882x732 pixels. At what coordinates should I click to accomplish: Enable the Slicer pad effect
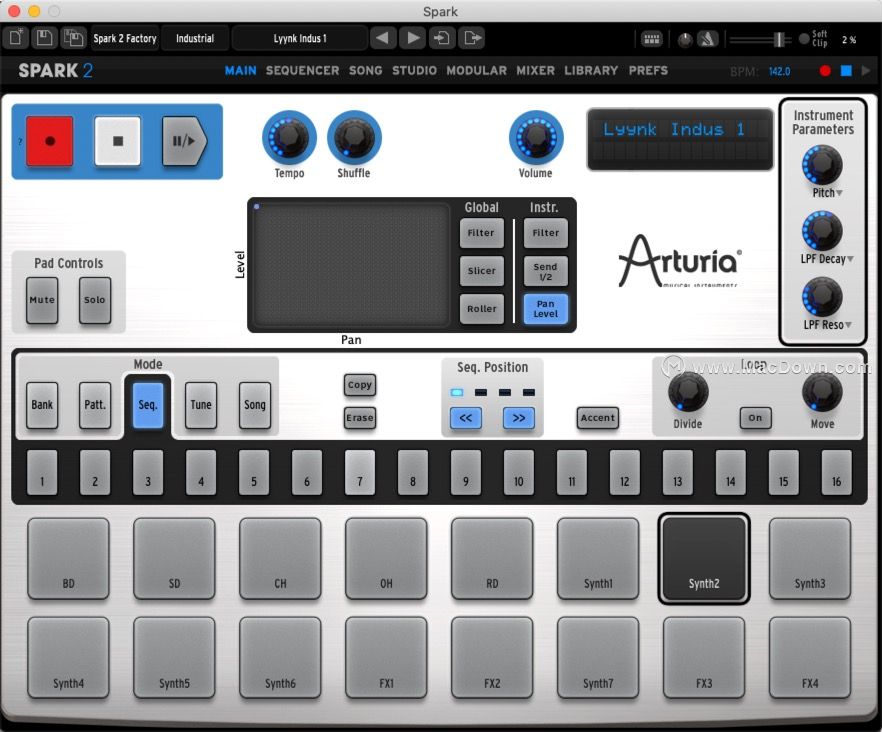[x=482, y=271]
